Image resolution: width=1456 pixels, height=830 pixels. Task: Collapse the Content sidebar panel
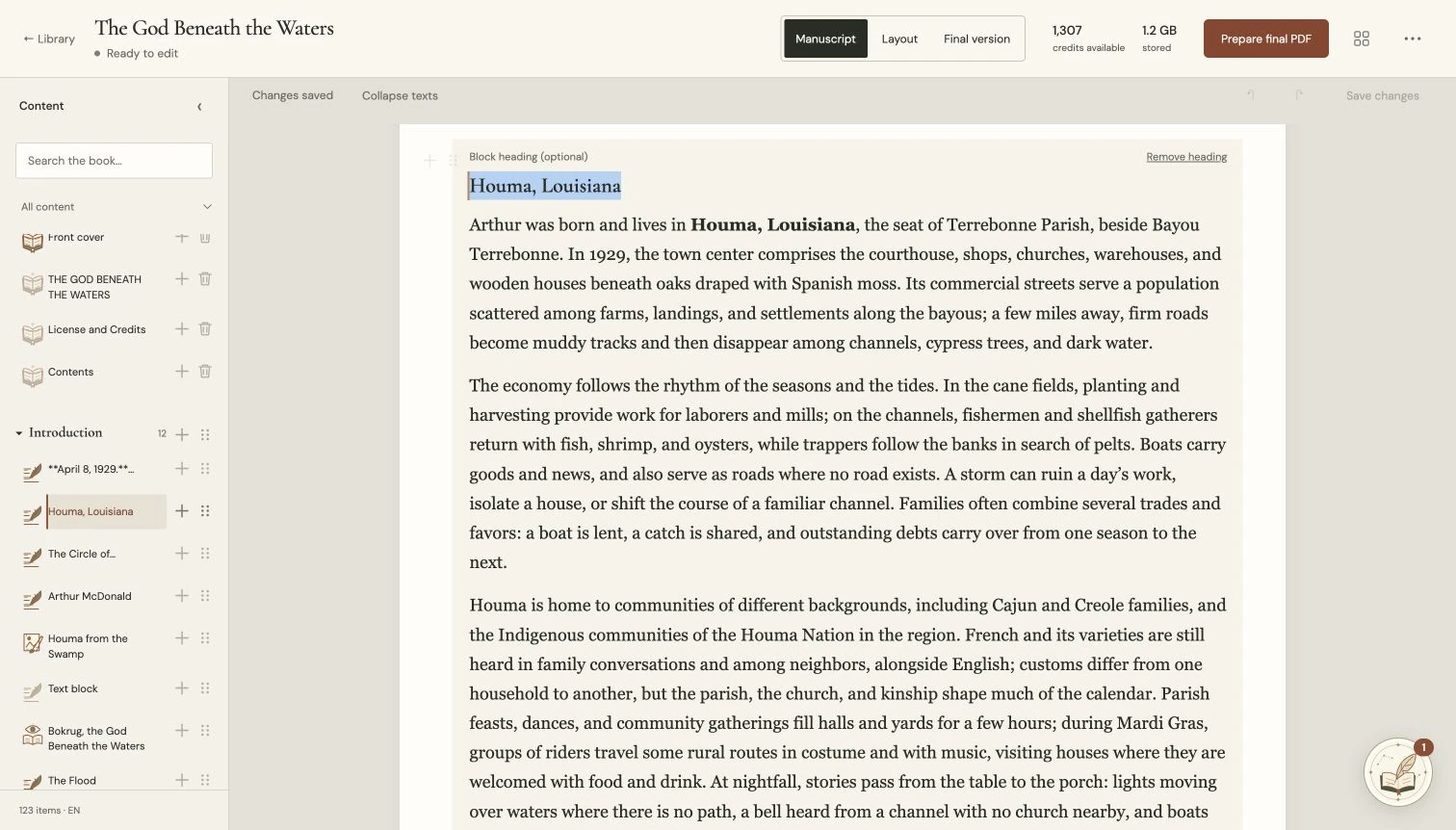click(199, 107)
